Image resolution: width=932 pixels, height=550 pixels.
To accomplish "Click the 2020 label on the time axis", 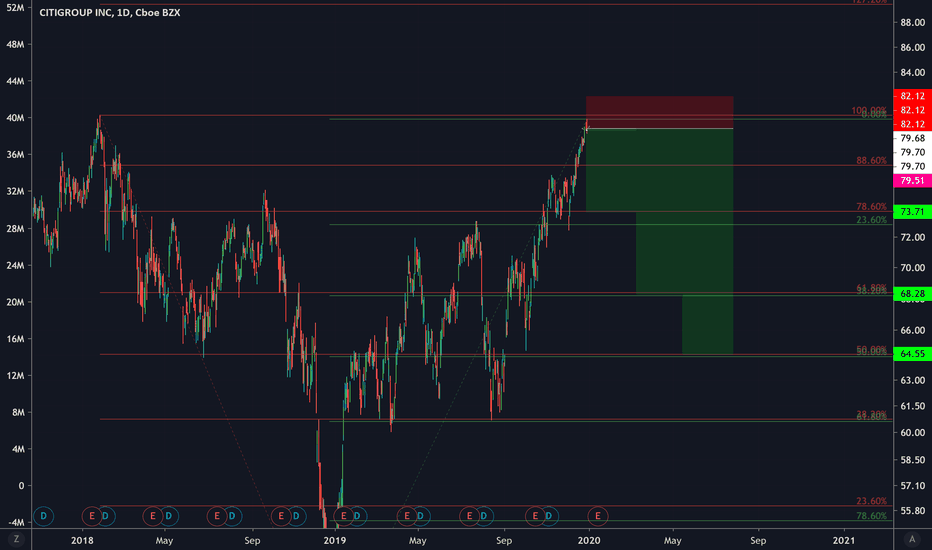I will click(x=589, y=540).
